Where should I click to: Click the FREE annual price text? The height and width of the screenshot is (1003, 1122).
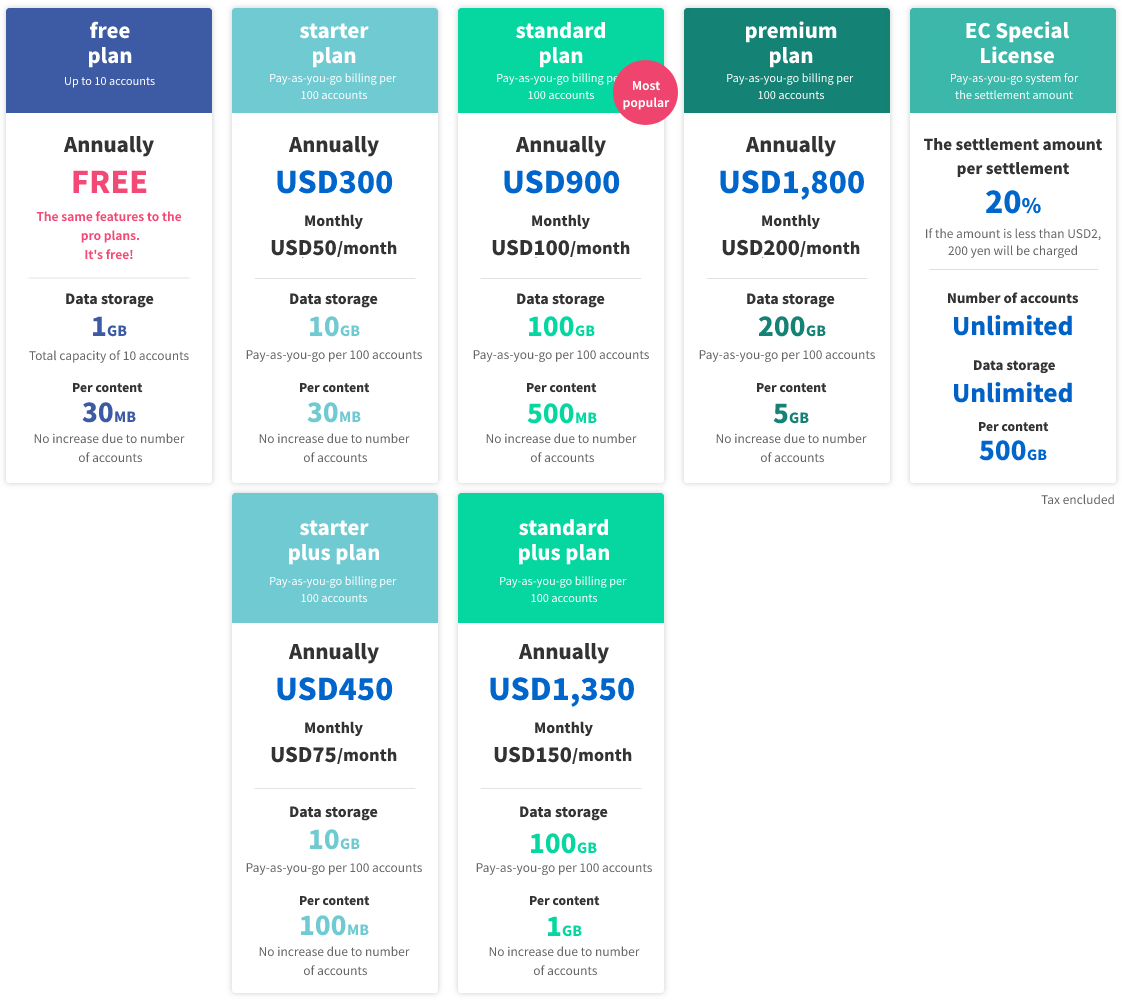point(109,182)
